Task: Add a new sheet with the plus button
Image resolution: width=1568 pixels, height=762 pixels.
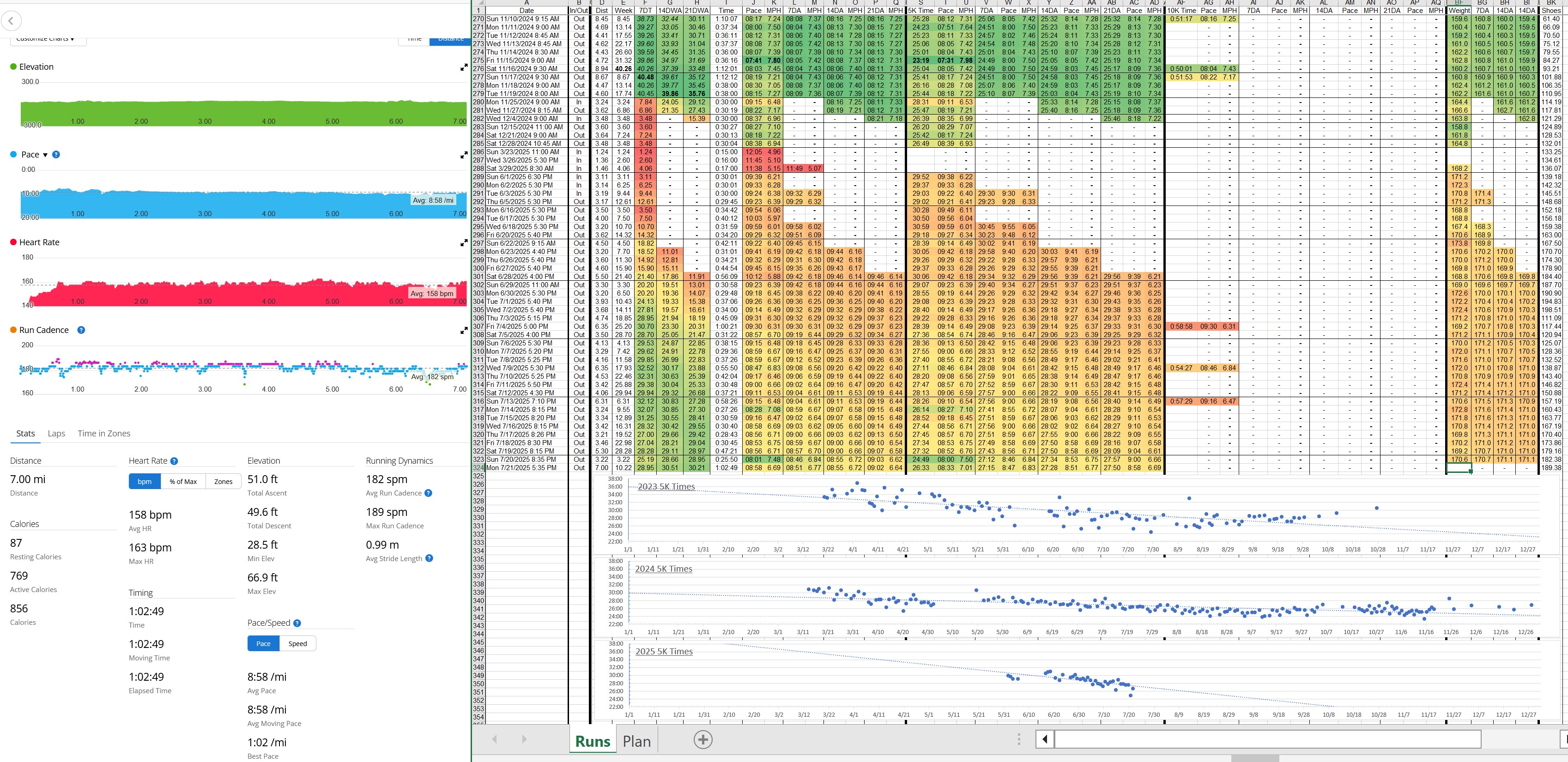Action: [702, 739]
